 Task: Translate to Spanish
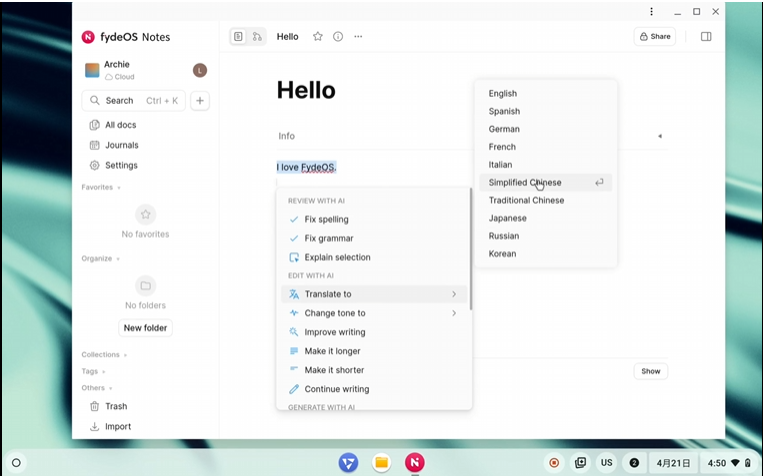pos(545,111)
